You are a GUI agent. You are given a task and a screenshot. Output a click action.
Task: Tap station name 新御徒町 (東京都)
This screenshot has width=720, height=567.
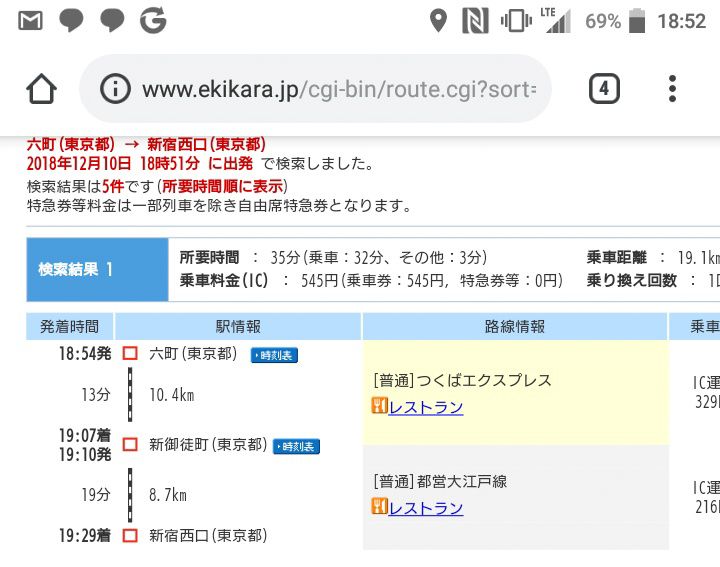[x=208, y=444]
